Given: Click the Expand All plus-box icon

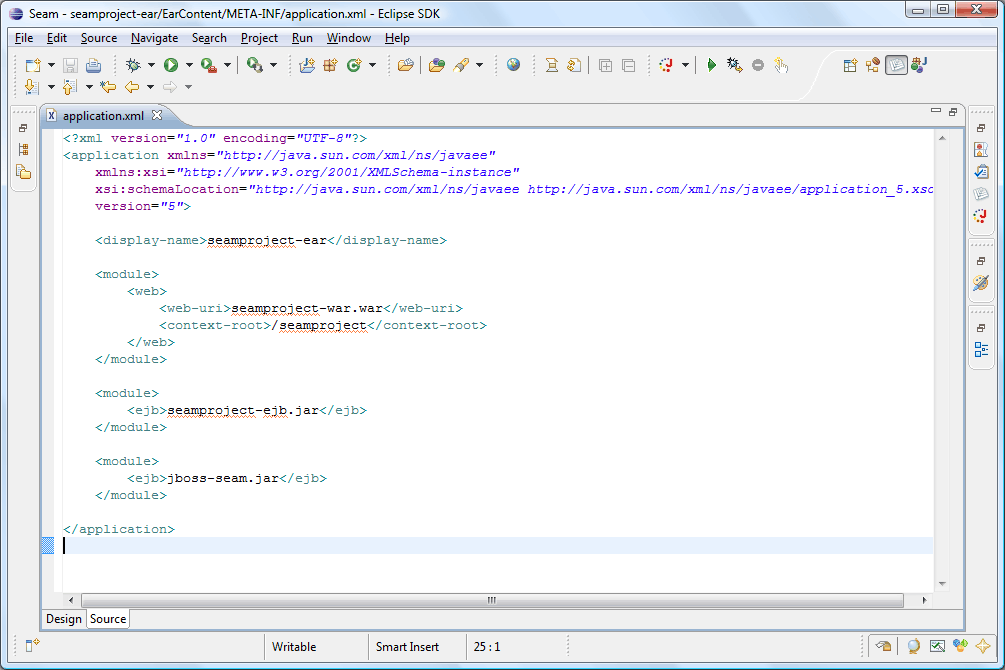Looking at the screenshot, I should (x=605, y=65).
